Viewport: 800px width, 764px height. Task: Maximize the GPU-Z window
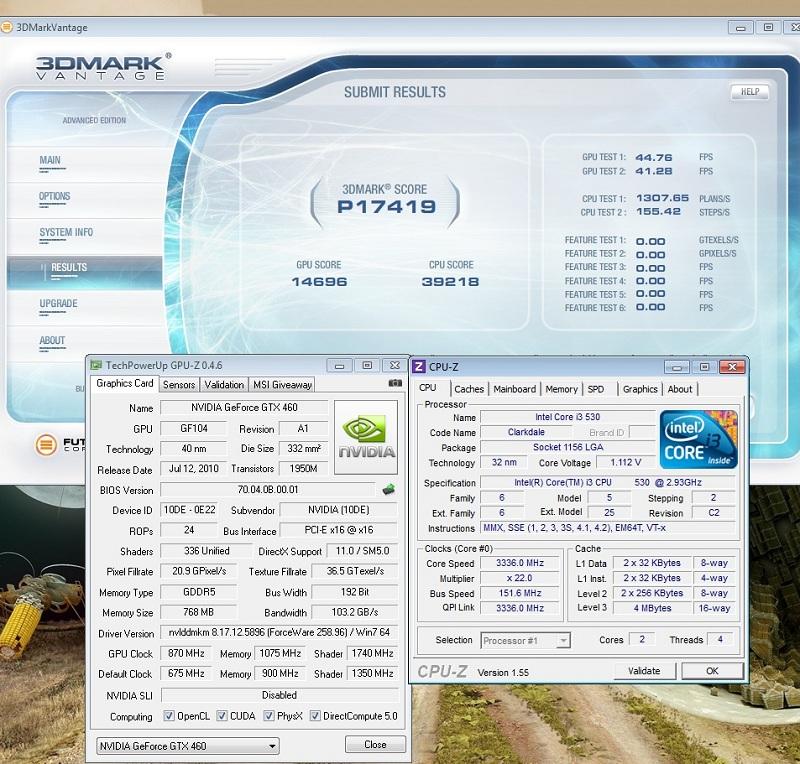point(367,365)
